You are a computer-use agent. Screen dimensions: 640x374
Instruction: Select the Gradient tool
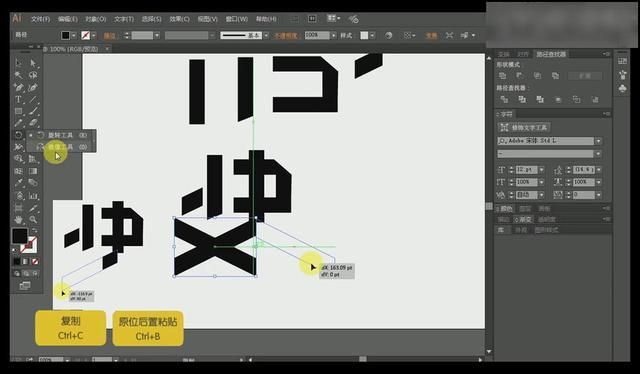(33, 171)
